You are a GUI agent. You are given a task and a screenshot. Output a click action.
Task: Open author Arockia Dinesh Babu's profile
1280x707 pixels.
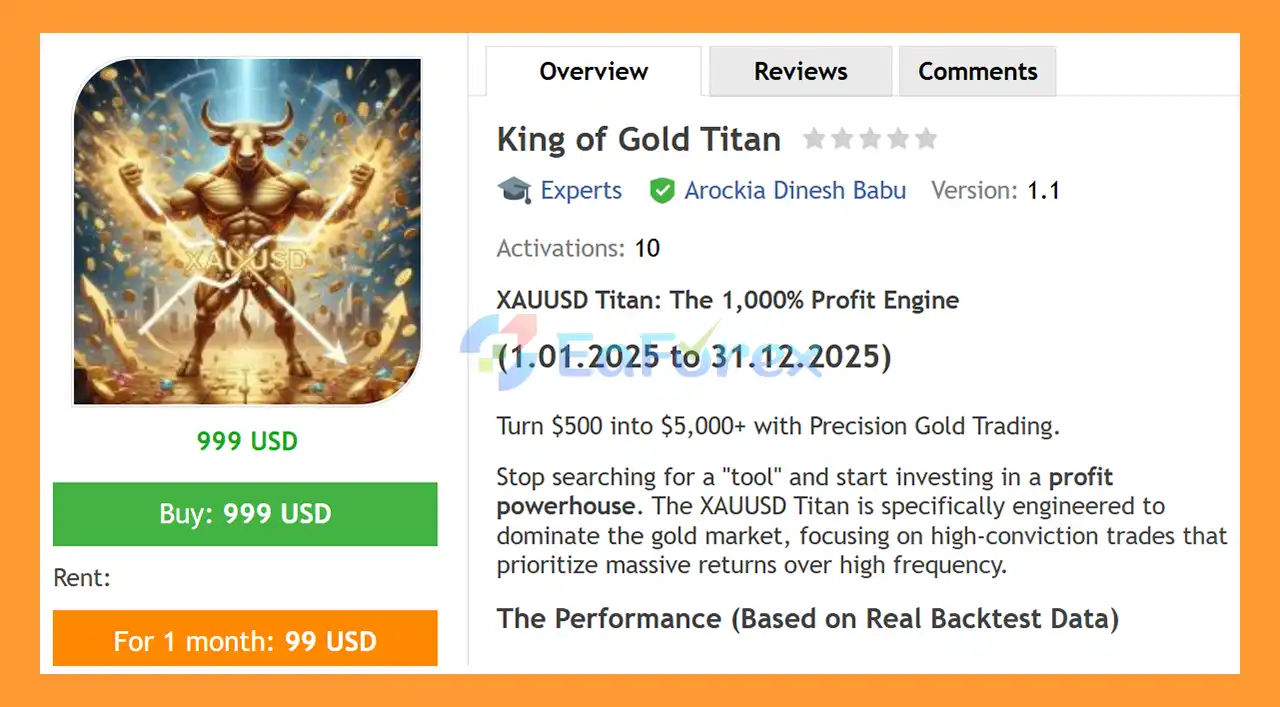point(795,190)
